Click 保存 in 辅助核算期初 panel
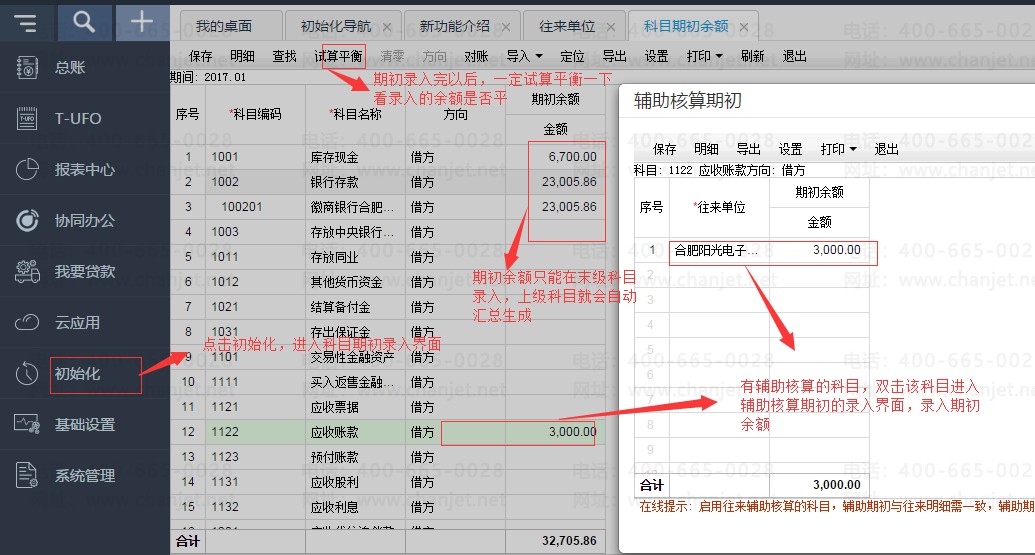 pos(664,149)
